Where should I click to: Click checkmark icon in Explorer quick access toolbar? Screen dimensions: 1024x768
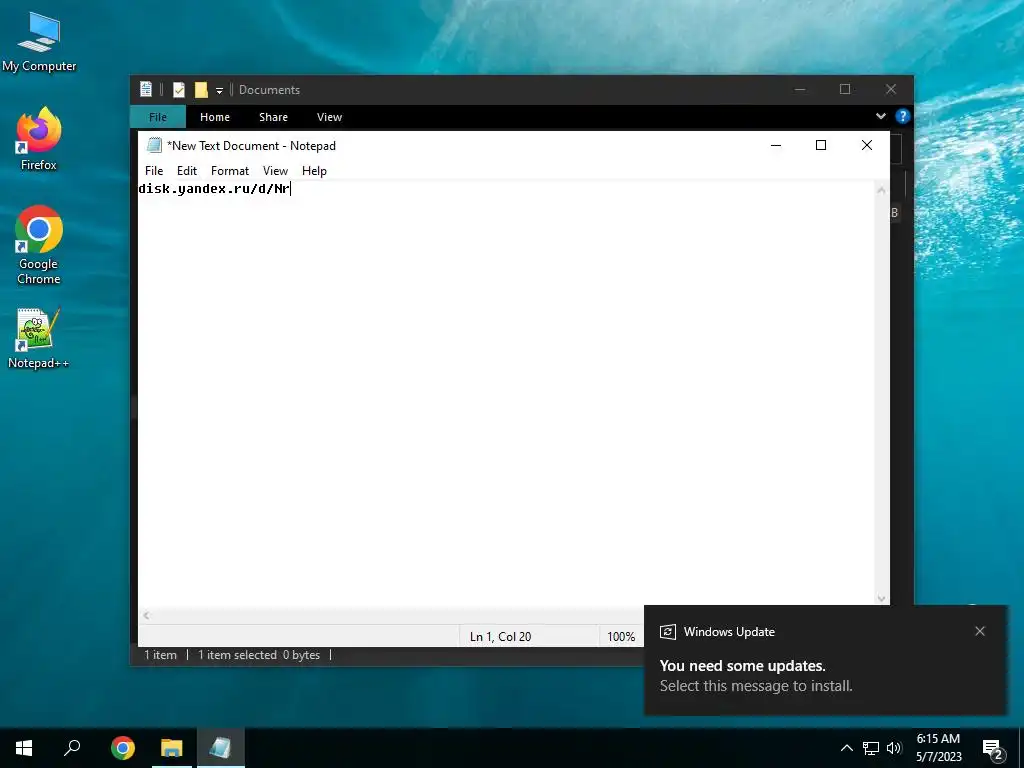179,89
